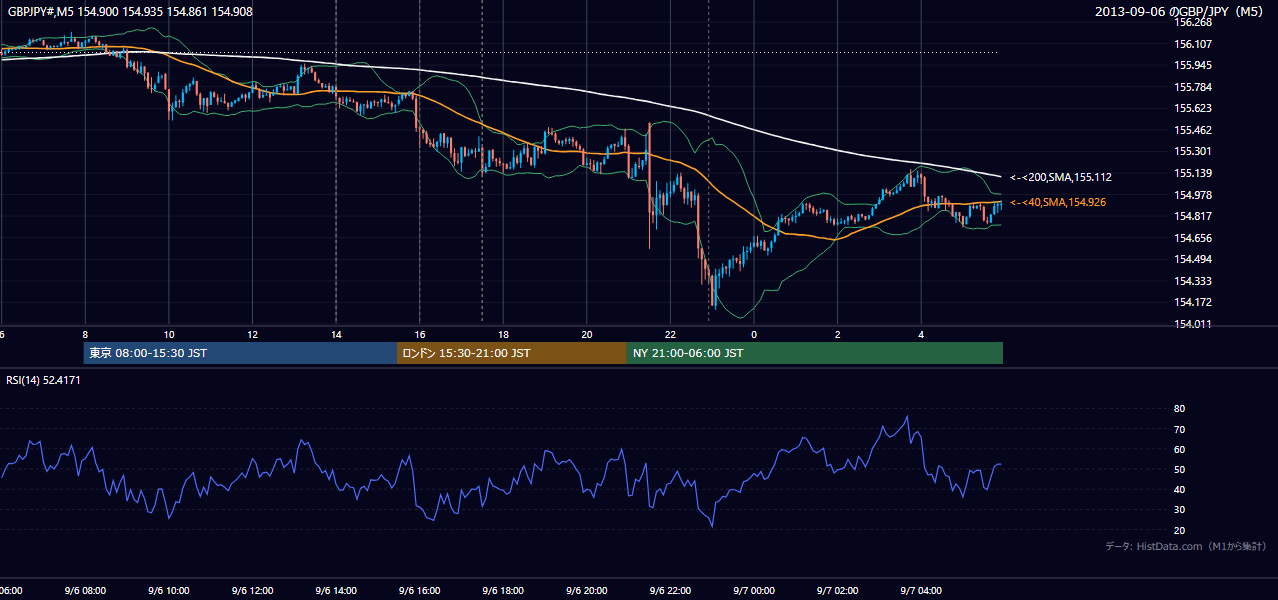Screen dimensions: 1278x600
Task: Click hour tick 12 under the candlestick chart
Action: (252, 335)
